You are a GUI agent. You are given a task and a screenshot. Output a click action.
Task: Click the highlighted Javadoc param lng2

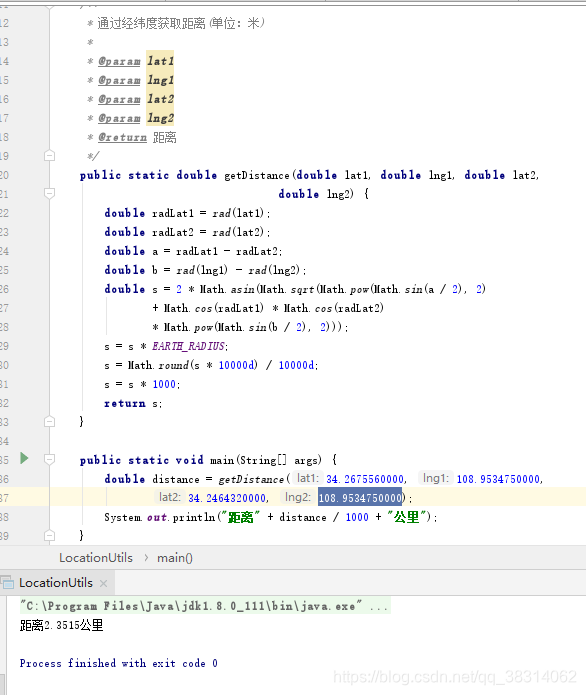(x=160, y=118)
